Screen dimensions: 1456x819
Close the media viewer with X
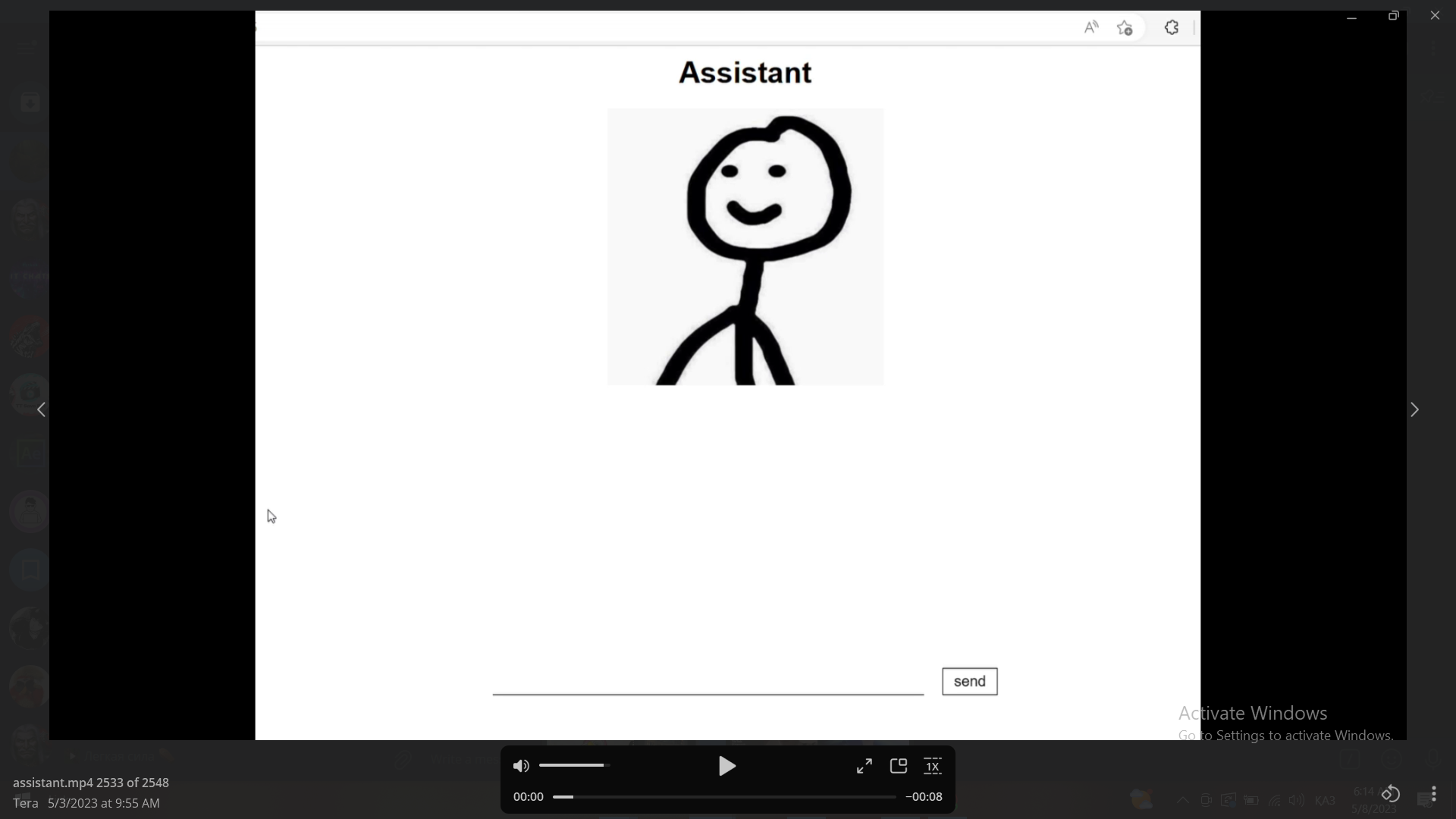[1435, 15]
